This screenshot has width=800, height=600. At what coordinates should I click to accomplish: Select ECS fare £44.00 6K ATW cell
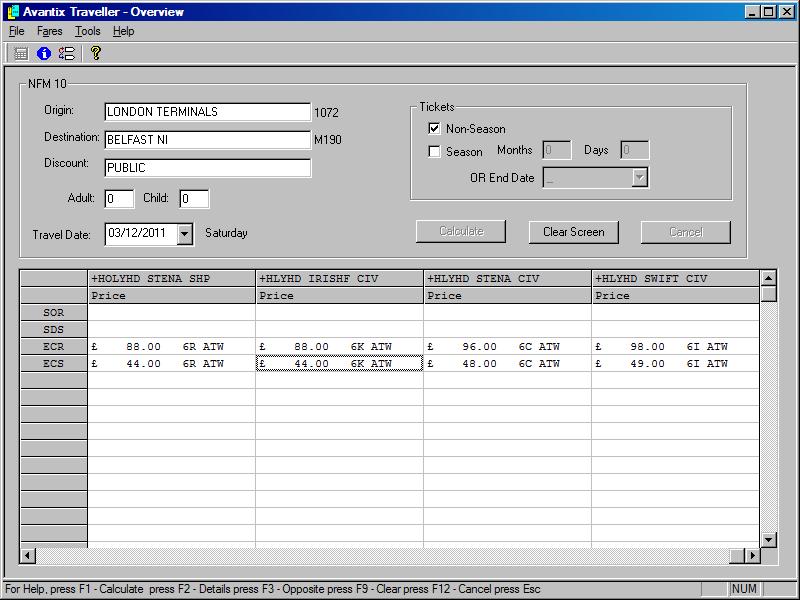coord(339,363)
